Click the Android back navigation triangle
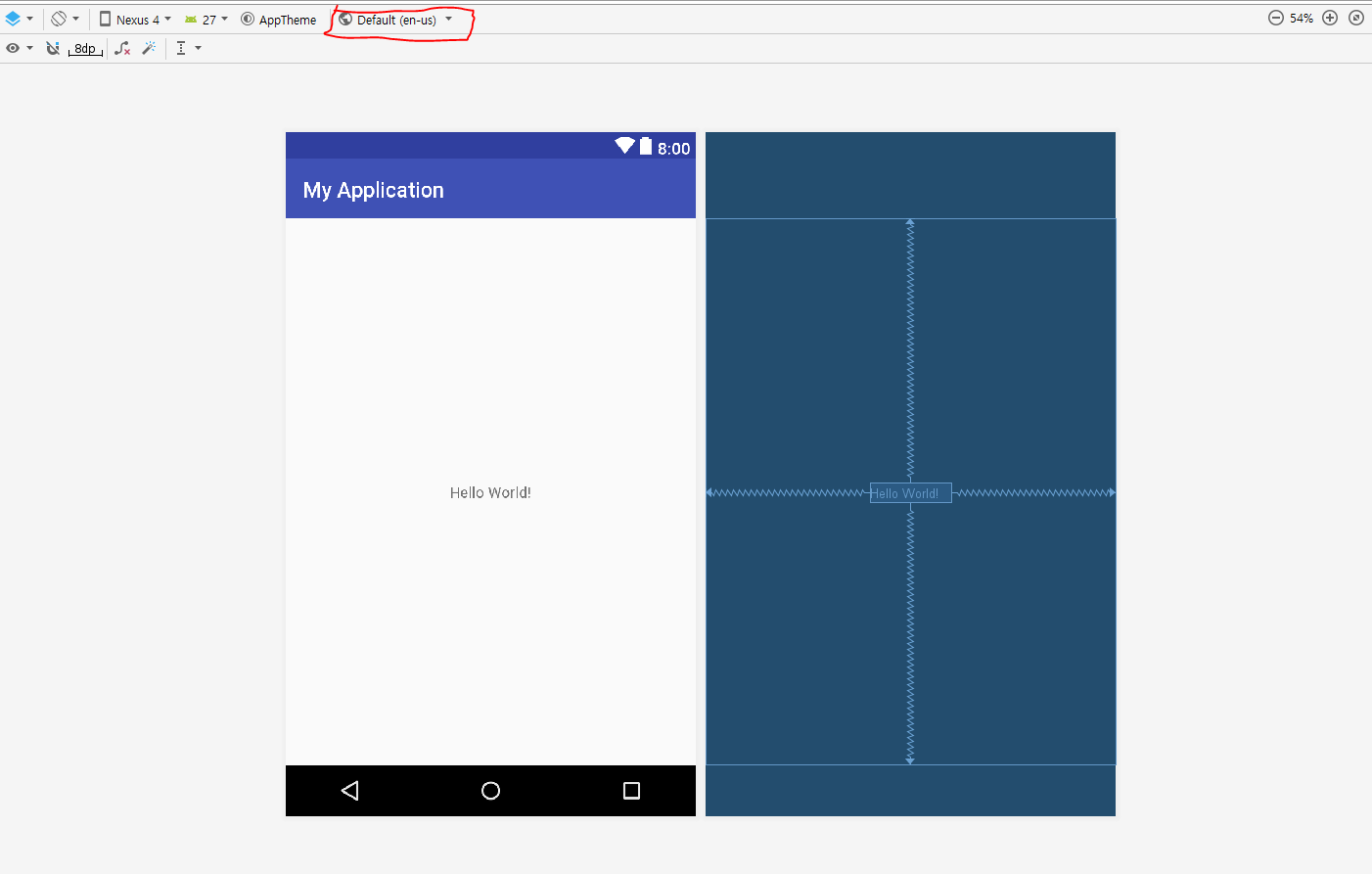Viewport: 1372px width, 874px height. (350, 791)
